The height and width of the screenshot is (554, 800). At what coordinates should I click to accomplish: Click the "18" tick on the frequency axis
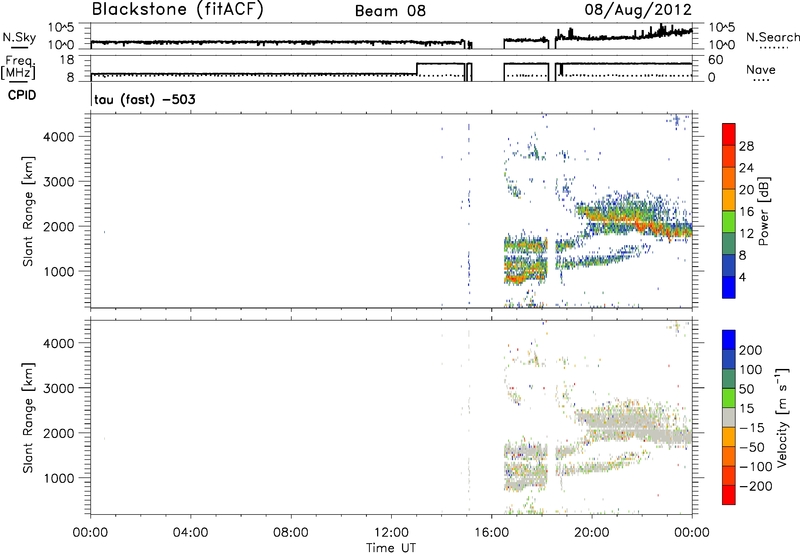67,60
